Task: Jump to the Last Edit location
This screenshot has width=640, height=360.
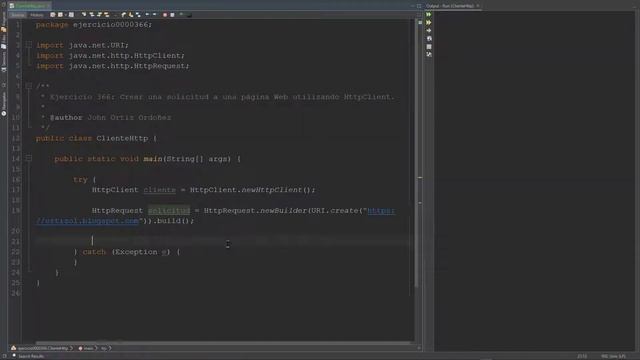Action: (x=53, y=15)
